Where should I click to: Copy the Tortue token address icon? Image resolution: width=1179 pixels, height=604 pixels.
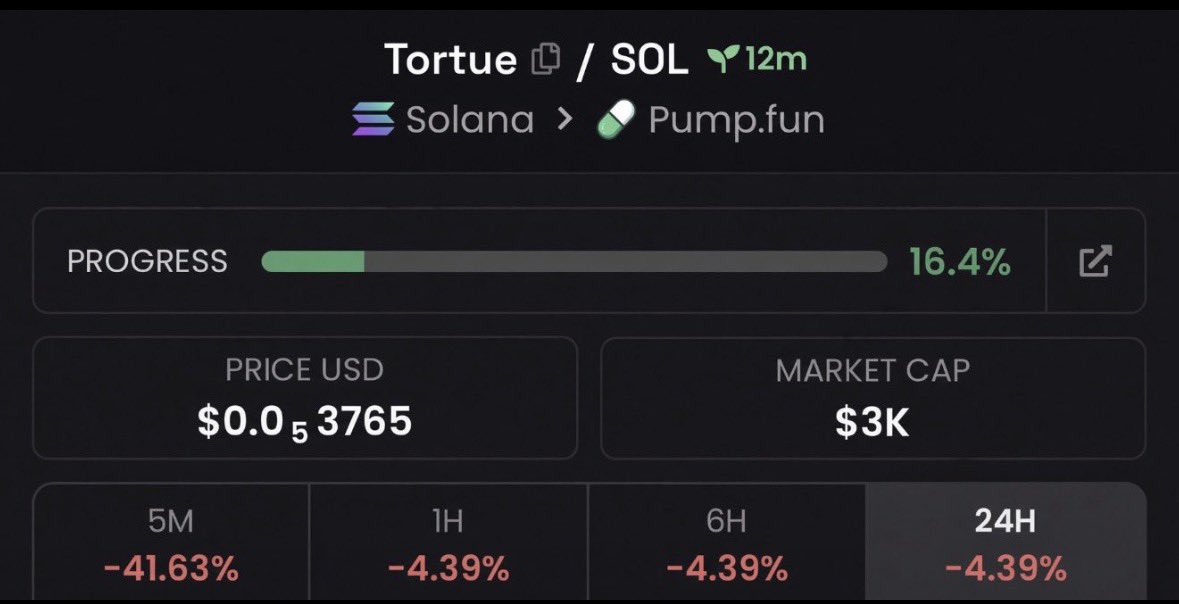[546, 59]
